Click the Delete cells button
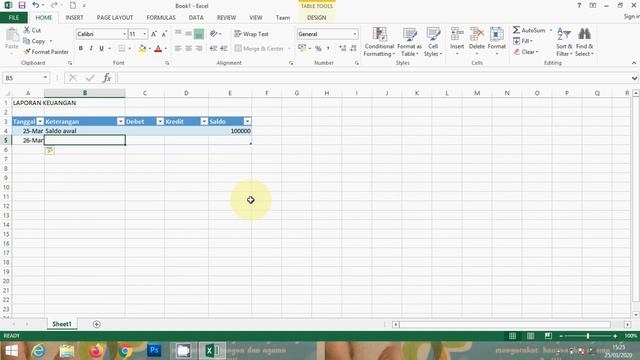The image size is (640, 360). click(477, 42)
